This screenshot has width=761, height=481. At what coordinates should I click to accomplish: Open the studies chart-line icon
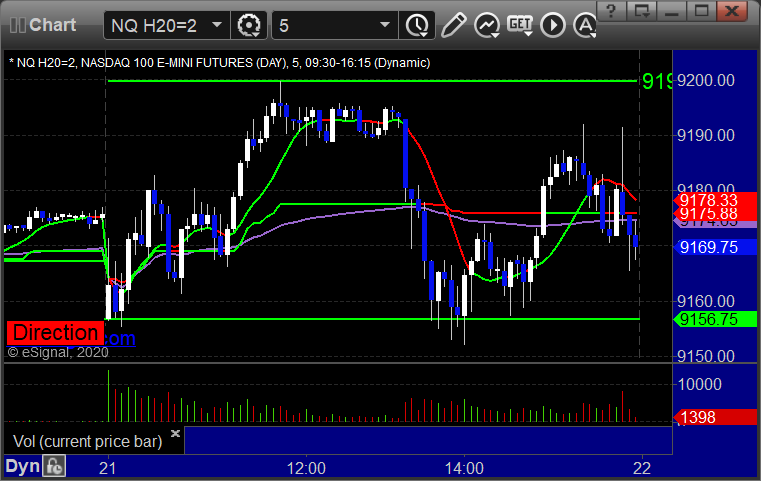[x=487, y=25]
